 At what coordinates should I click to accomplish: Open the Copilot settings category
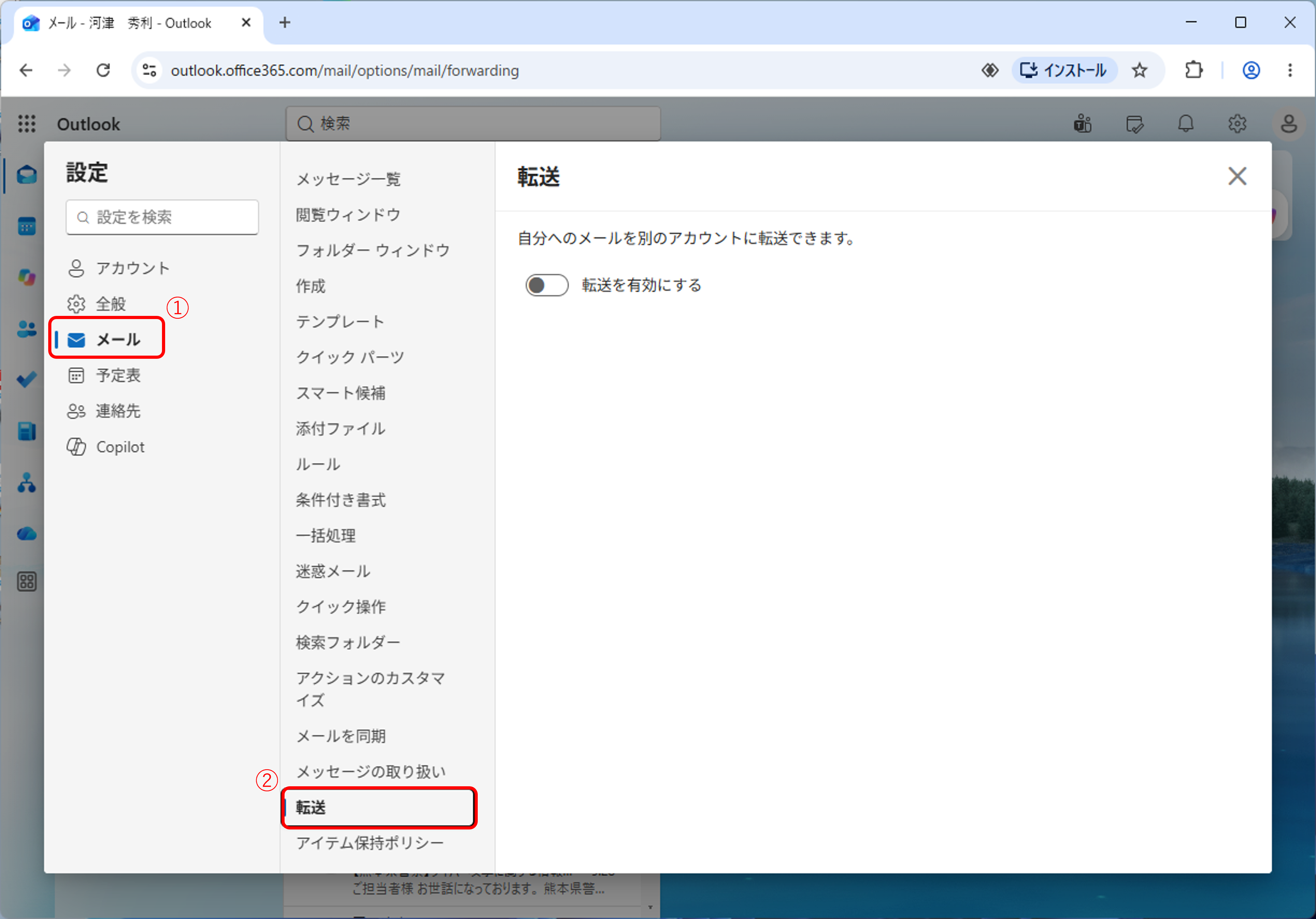pyautogui.click(x=120, y=447)
